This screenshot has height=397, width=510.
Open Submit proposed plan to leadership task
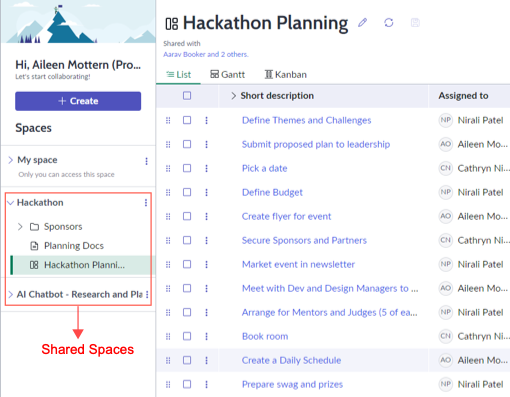[x=316, y=144]
